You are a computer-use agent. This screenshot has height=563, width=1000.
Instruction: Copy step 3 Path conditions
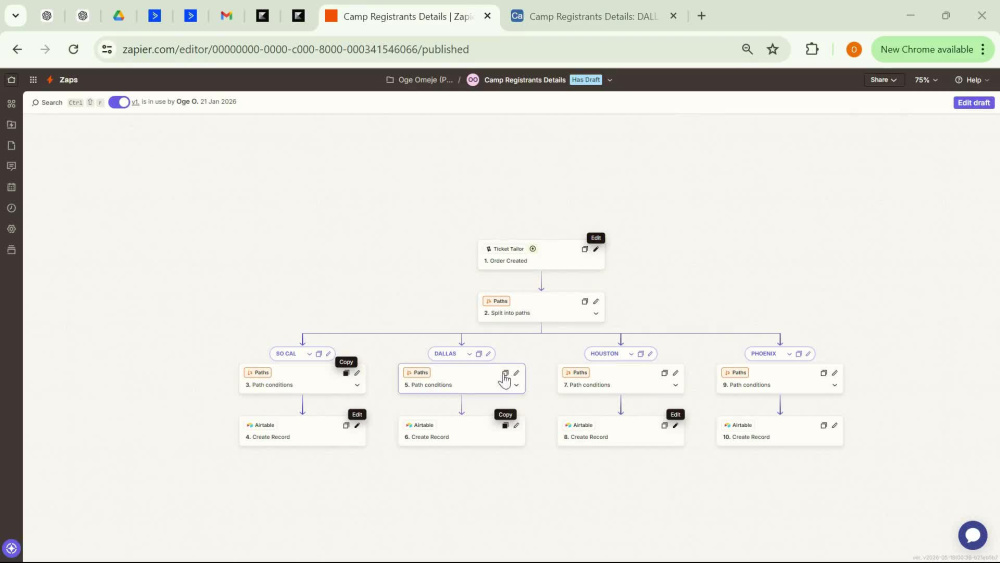[346, 373]
